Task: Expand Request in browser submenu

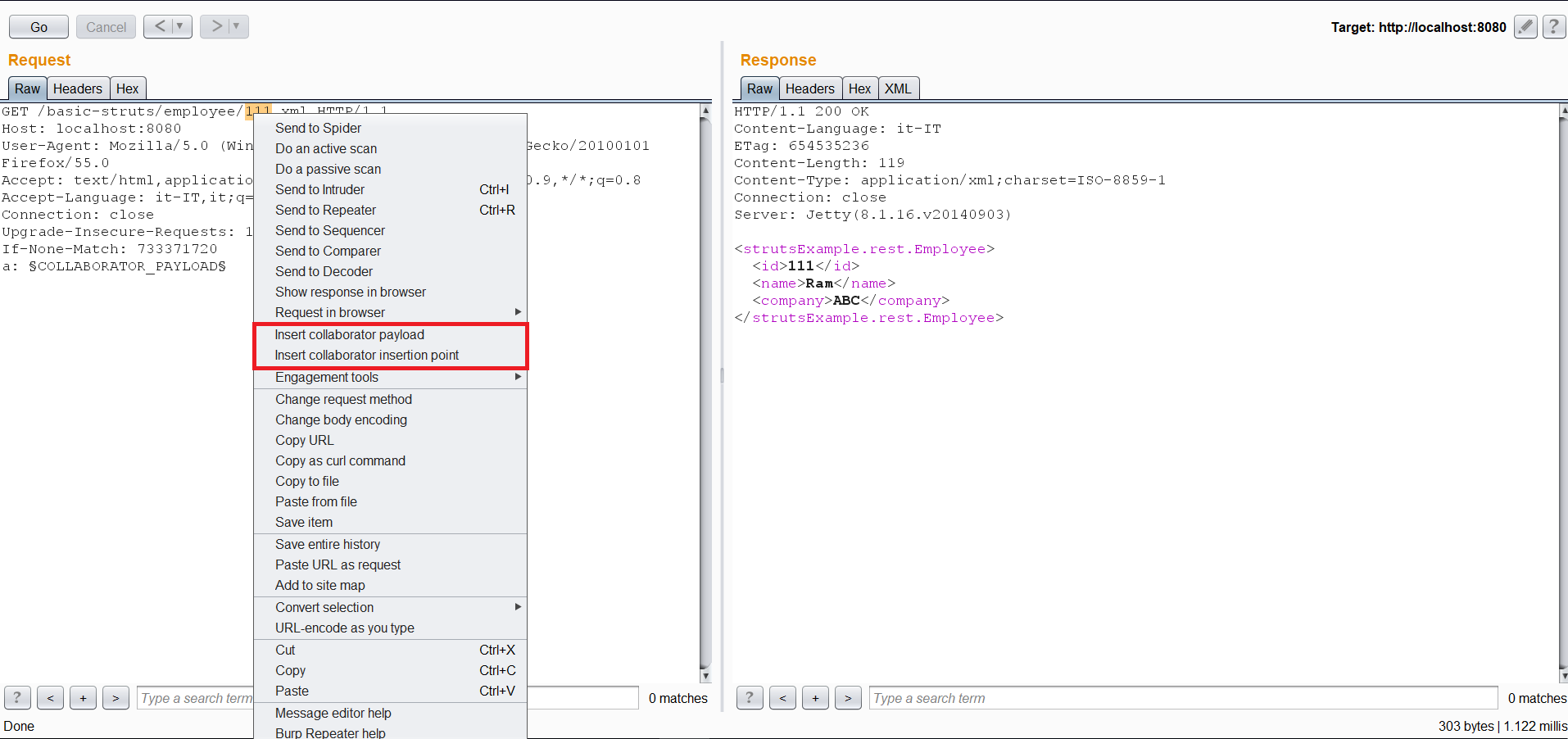Action: [x=390, y=312]
